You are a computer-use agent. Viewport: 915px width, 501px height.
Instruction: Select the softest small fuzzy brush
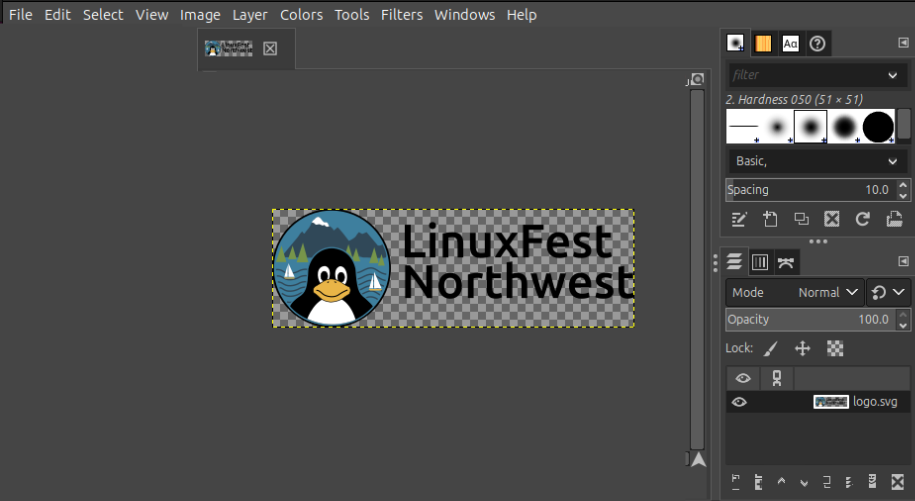click(x=777, y=126)
